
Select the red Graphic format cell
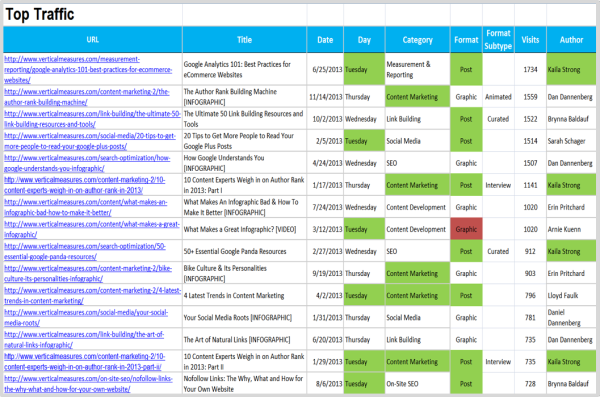point(466,229)
